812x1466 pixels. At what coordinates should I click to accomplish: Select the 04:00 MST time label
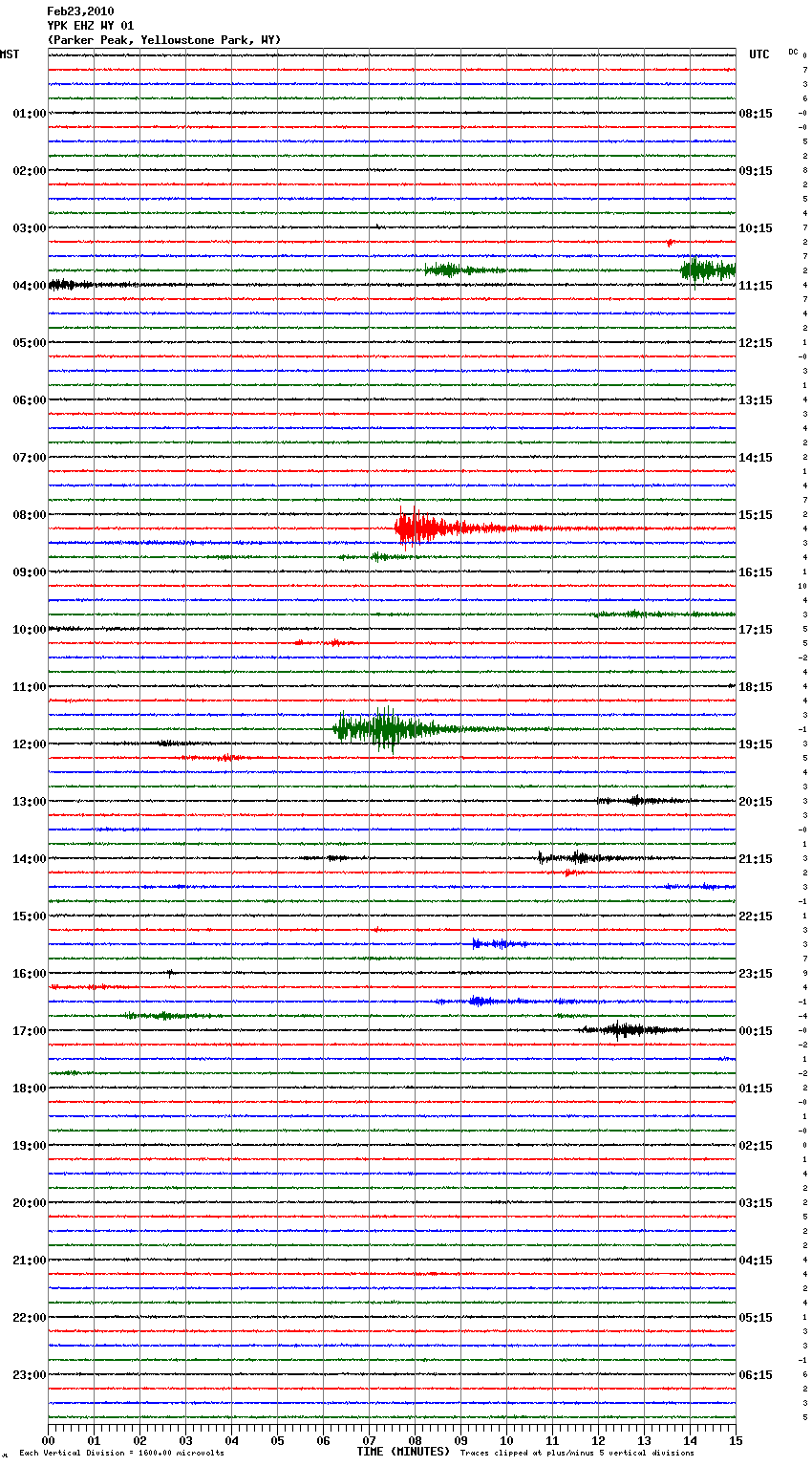(x=29, y=286)
